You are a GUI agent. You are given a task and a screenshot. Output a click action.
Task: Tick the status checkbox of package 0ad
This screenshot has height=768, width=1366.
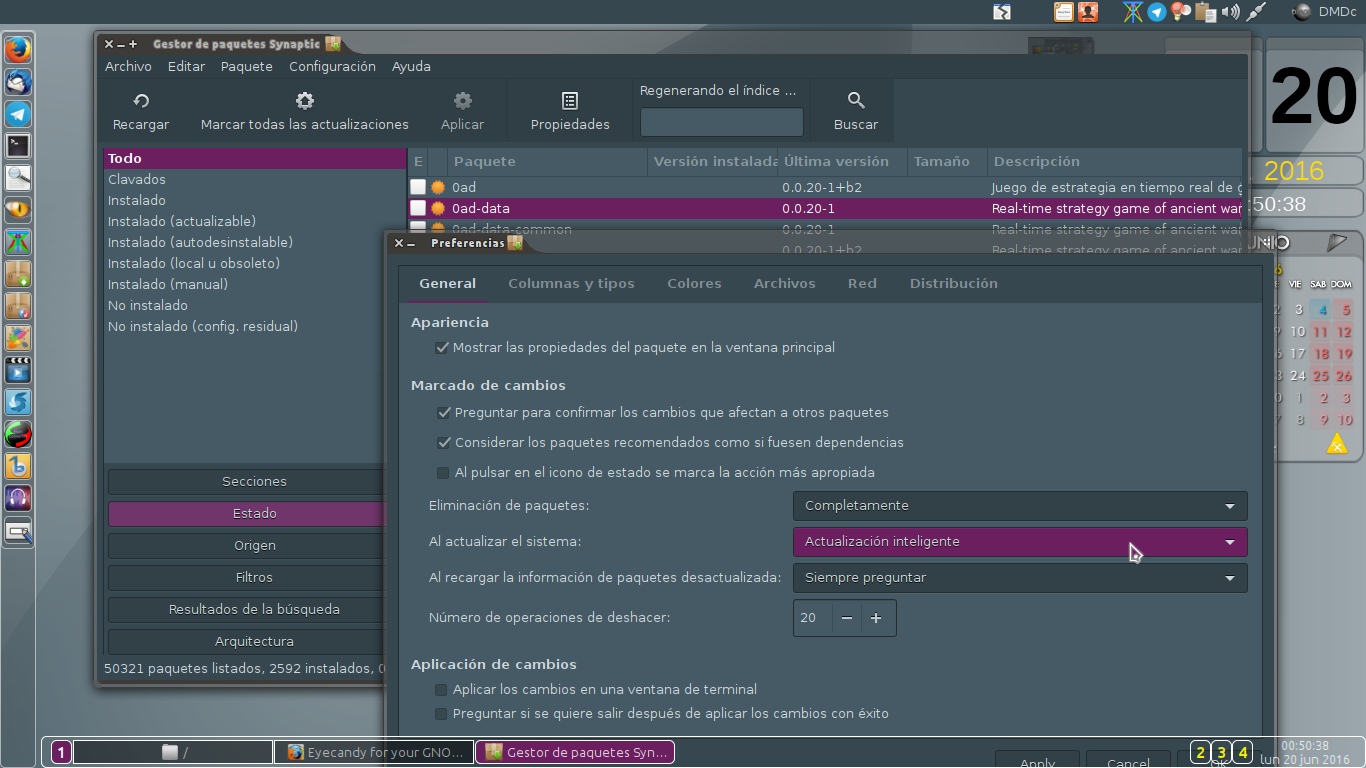[x=418, y=187]
